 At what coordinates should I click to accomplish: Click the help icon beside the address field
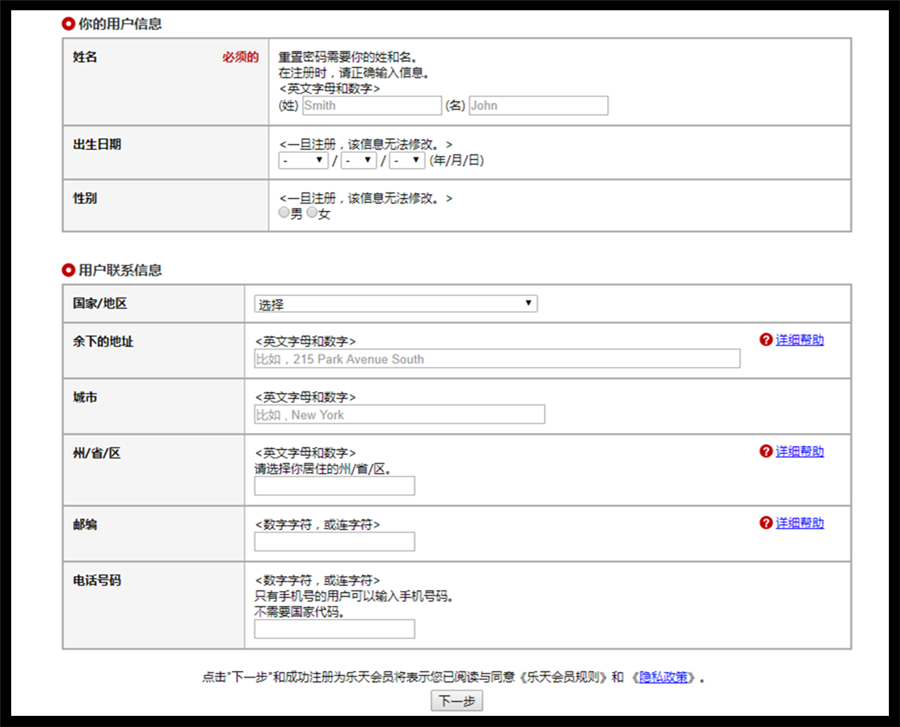(766, 340)
